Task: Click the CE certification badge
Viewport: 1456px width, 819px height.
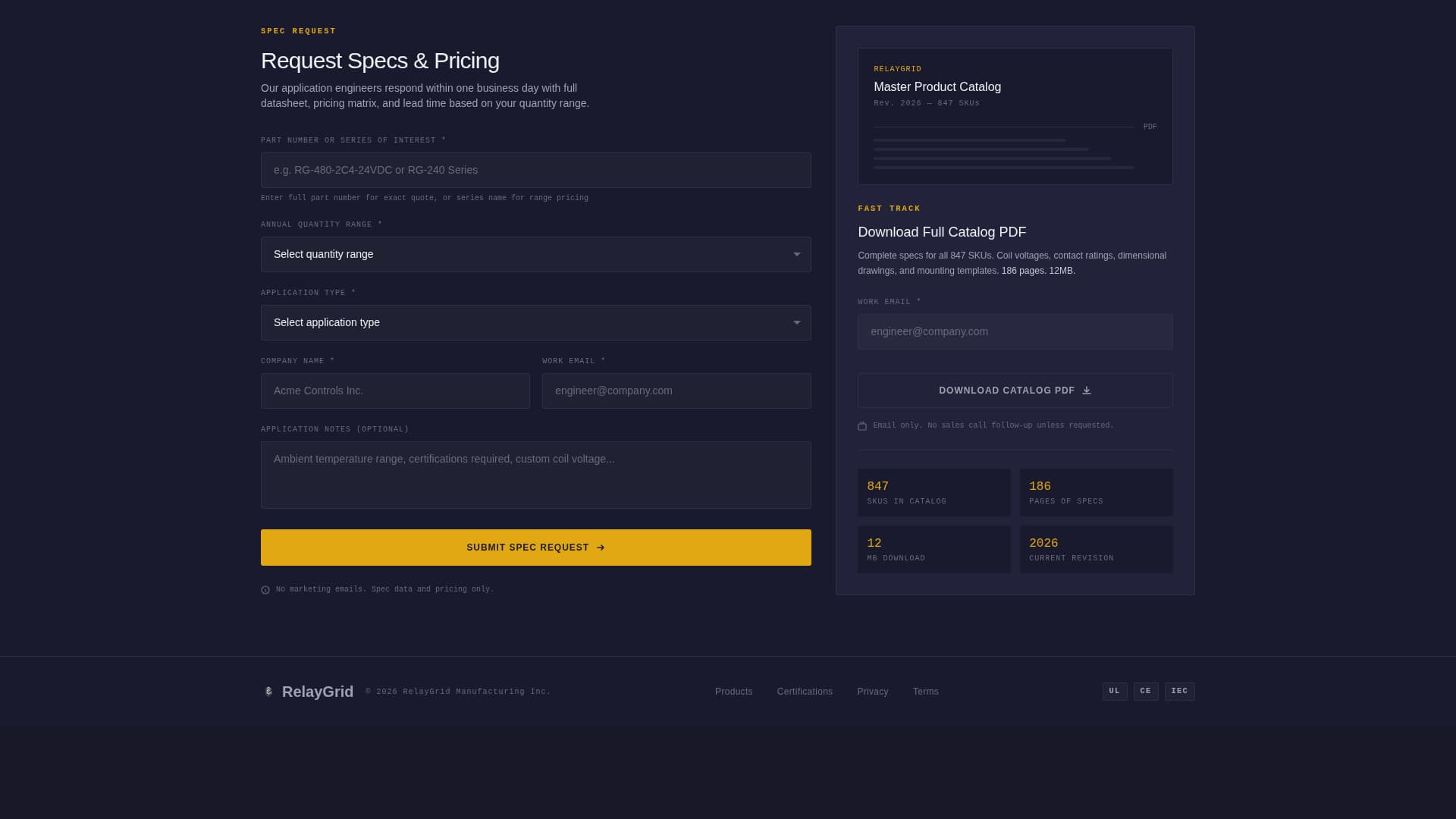Action: pos(1146,691)
